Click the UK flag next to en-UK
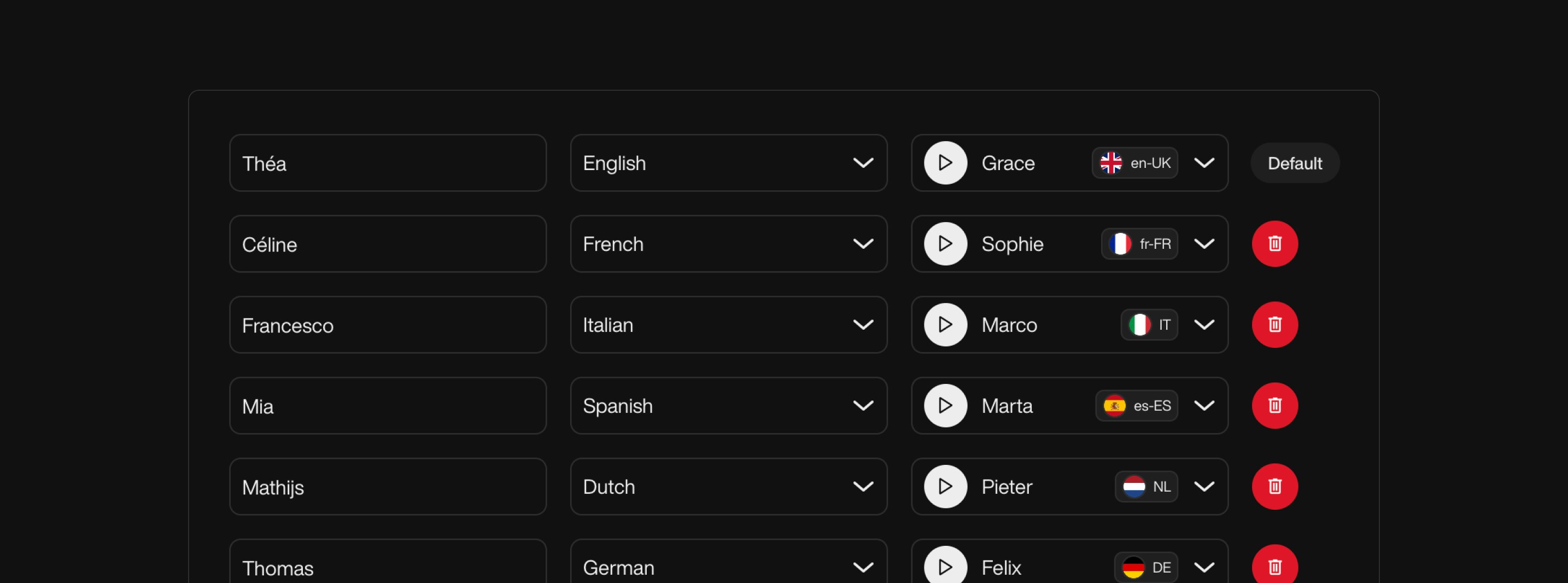This screenshot has width=1568, height=583. (1113, 162)
